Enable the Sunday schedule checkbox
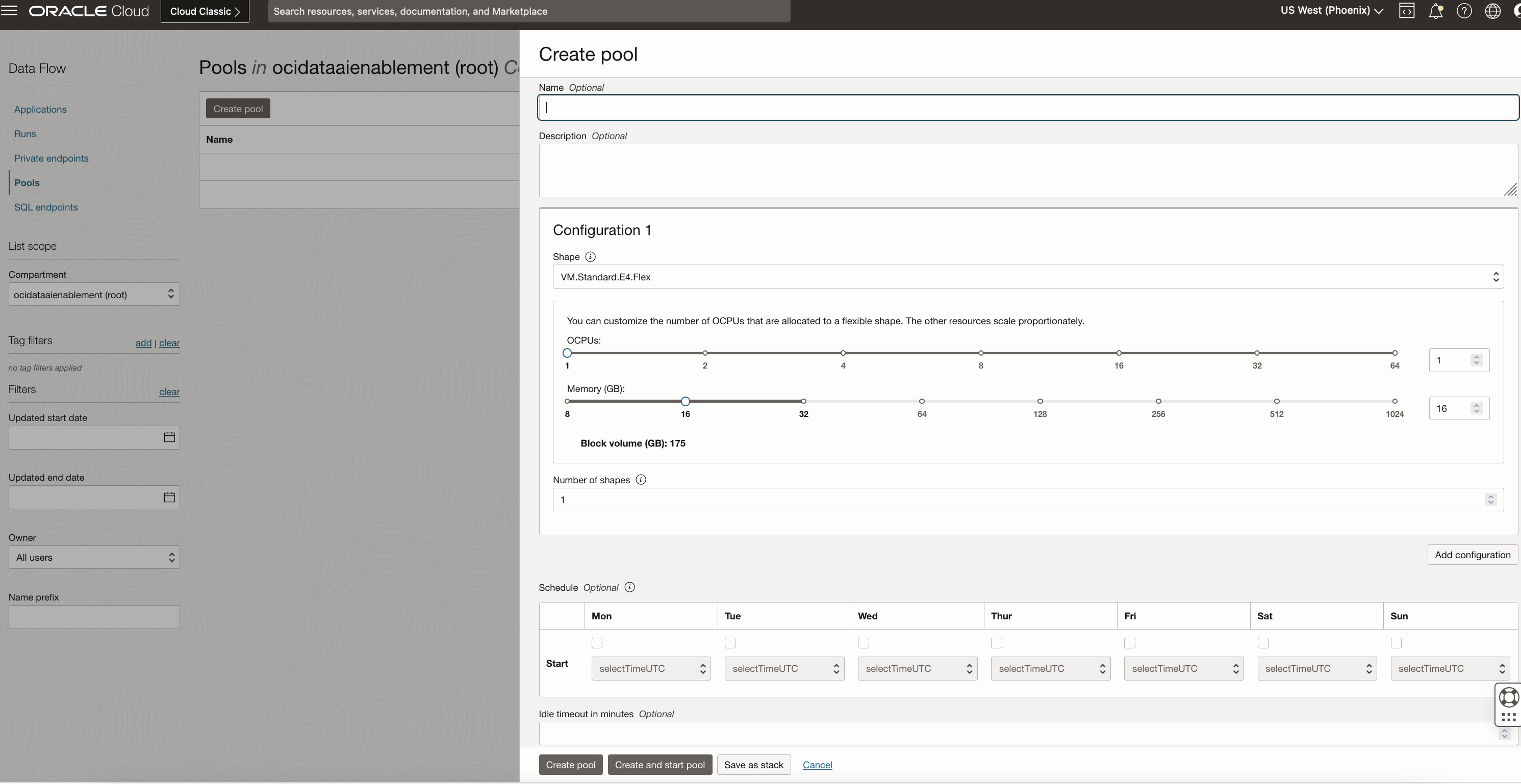1521x784 pixels. [1396, 643]
